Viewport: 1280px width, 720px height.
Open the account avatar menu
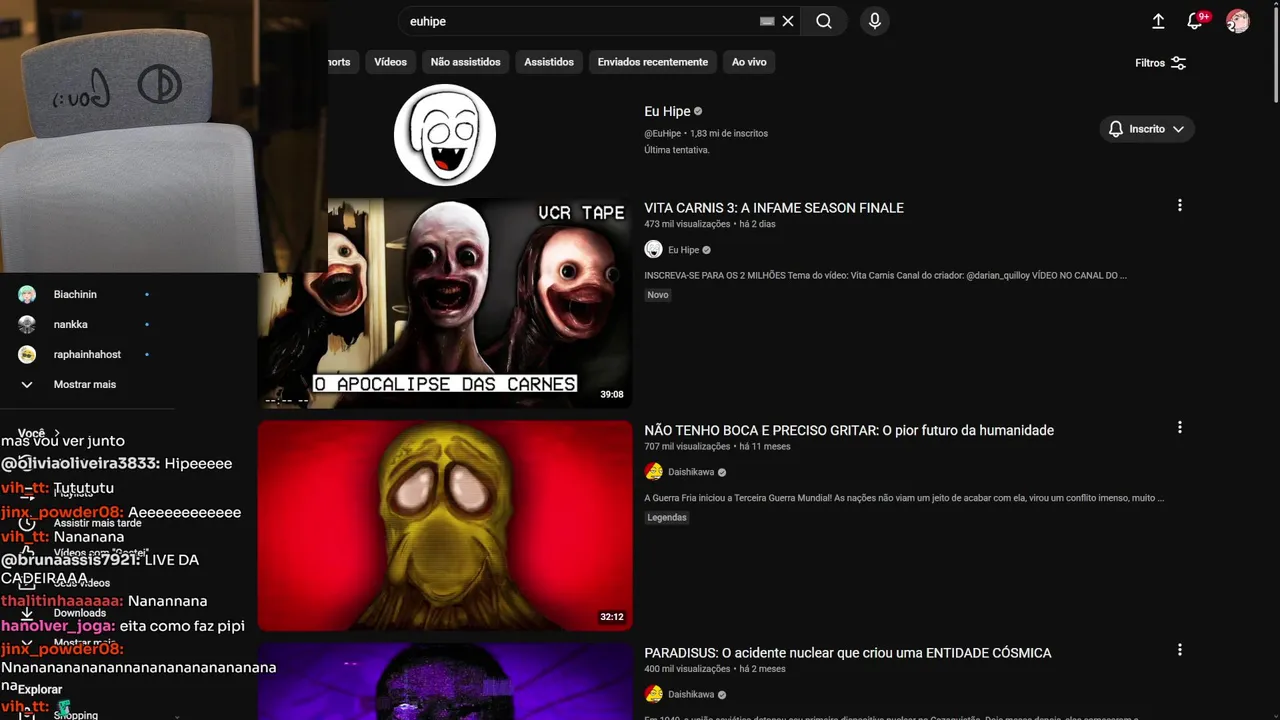(x=1238, y=21)
